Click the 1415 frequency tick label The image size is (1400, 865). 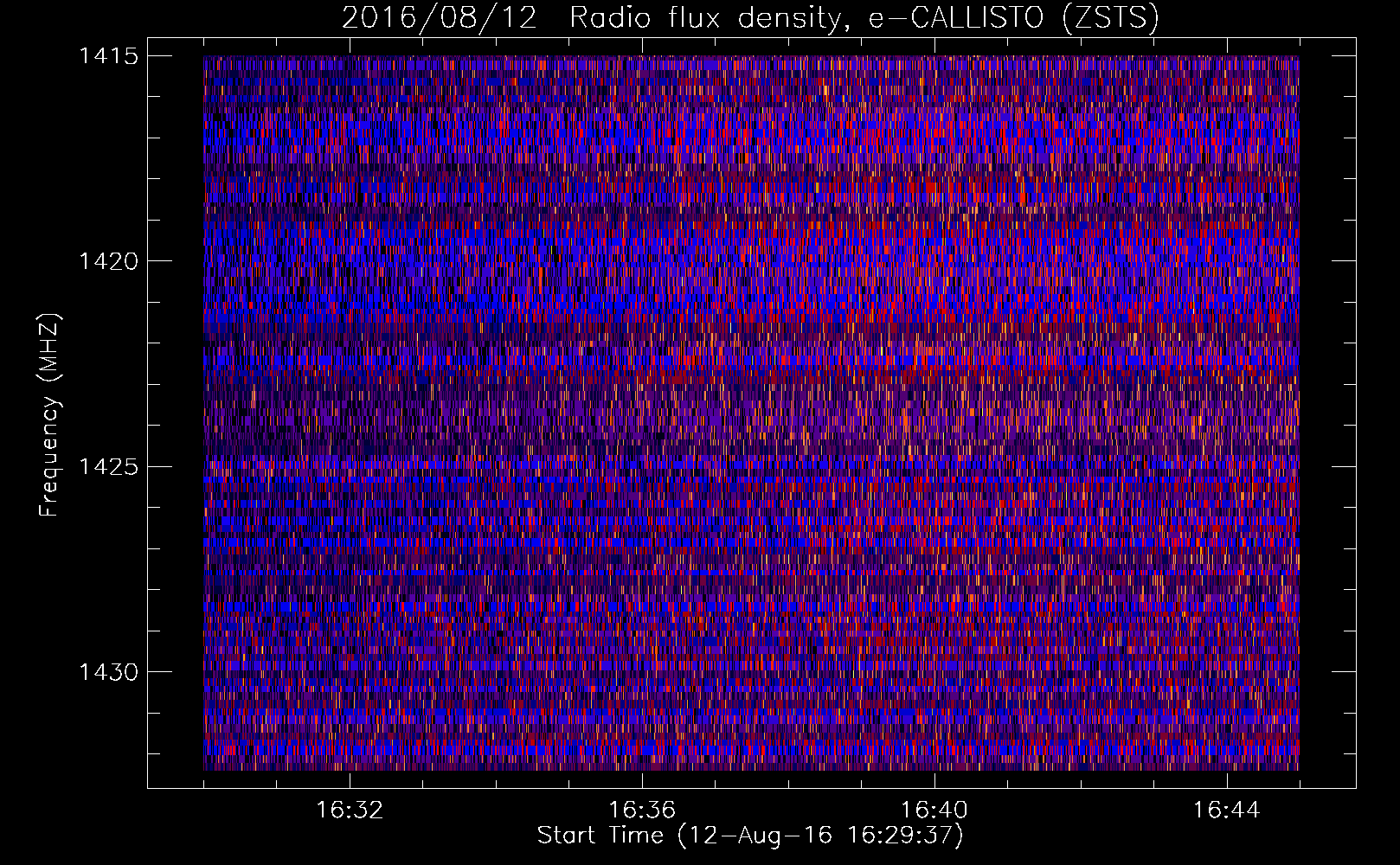109,56
